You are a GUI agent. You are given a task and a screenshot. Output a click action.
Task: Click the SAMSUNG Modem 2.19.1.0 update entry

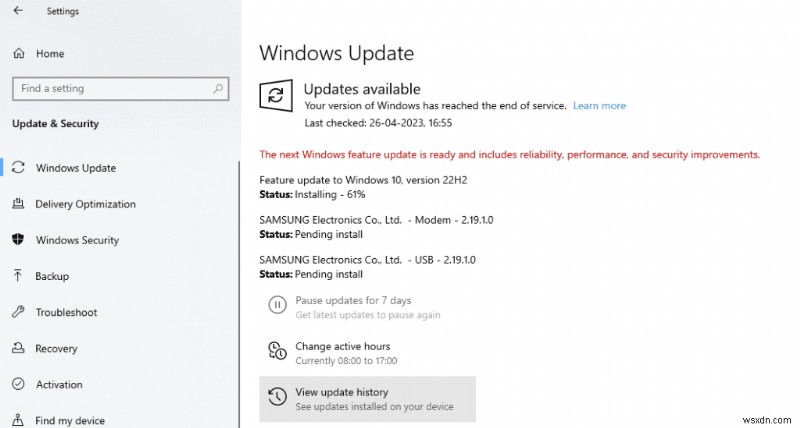pyautogui.click(x=376, y=220)
